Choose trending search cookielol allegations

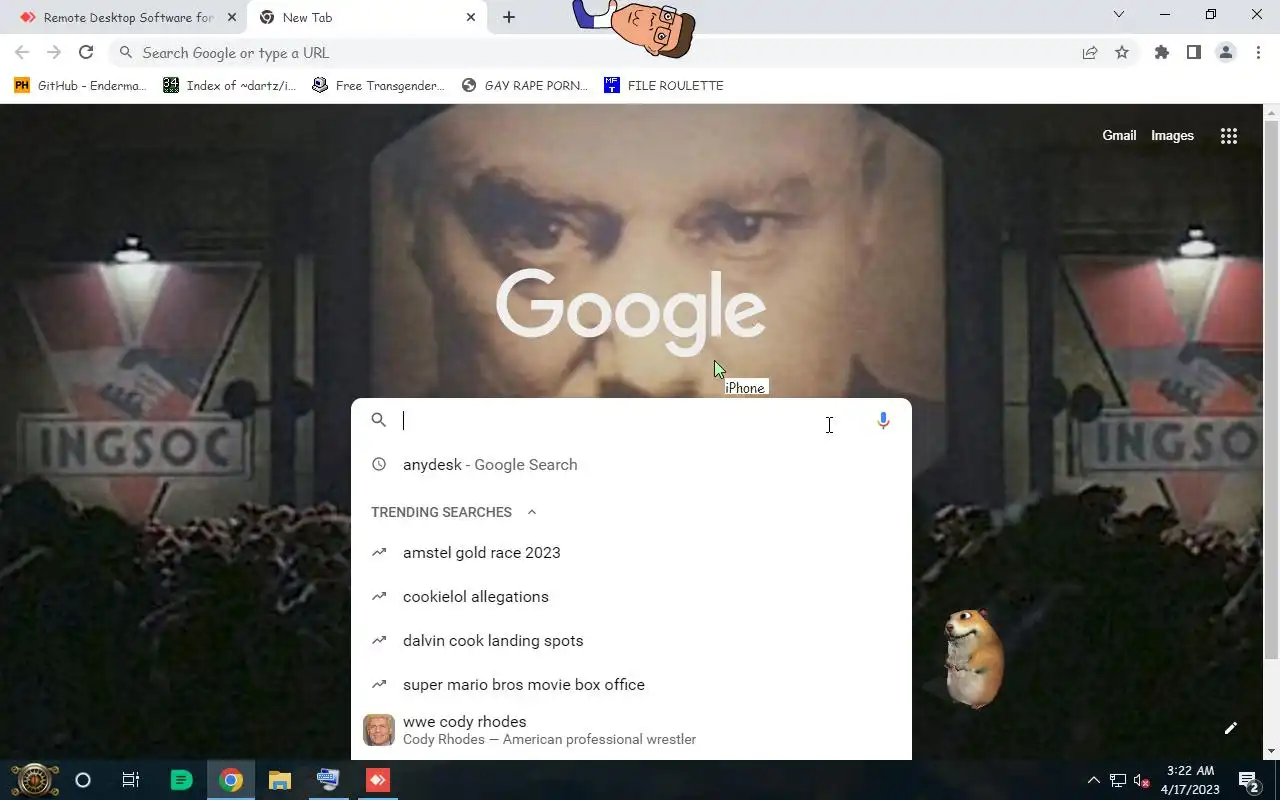click(631, 597)
